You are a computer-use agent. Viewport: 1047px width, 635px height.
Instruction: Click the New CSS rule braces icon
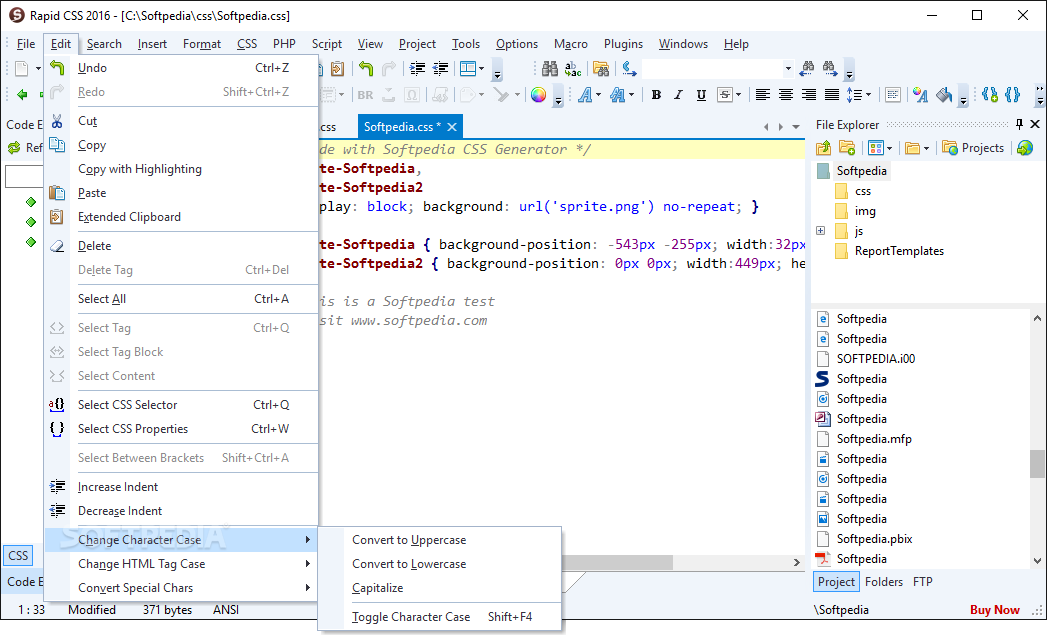[x=990, y=95]
